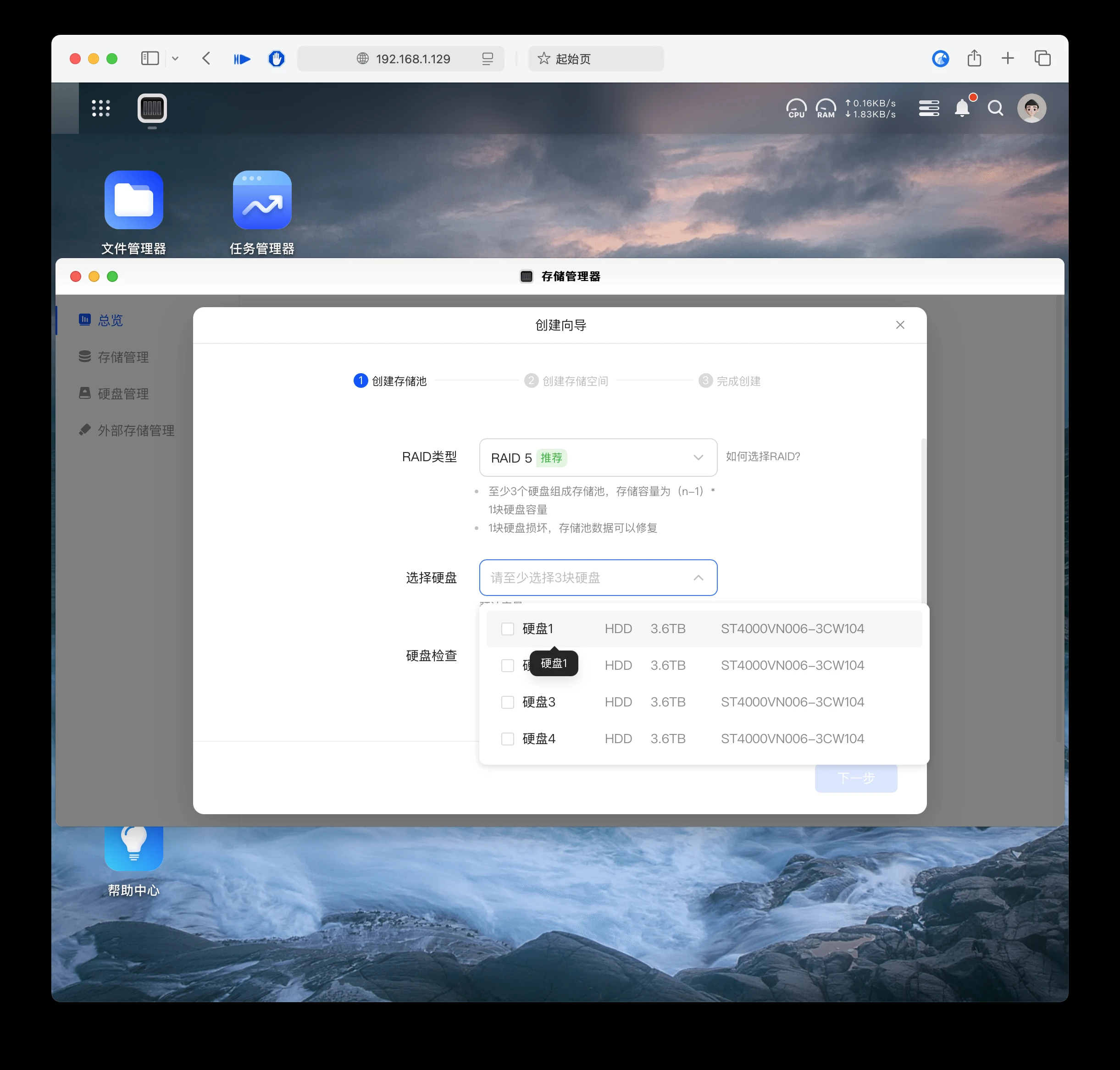Click the search magnifier icon

point(996,108)
